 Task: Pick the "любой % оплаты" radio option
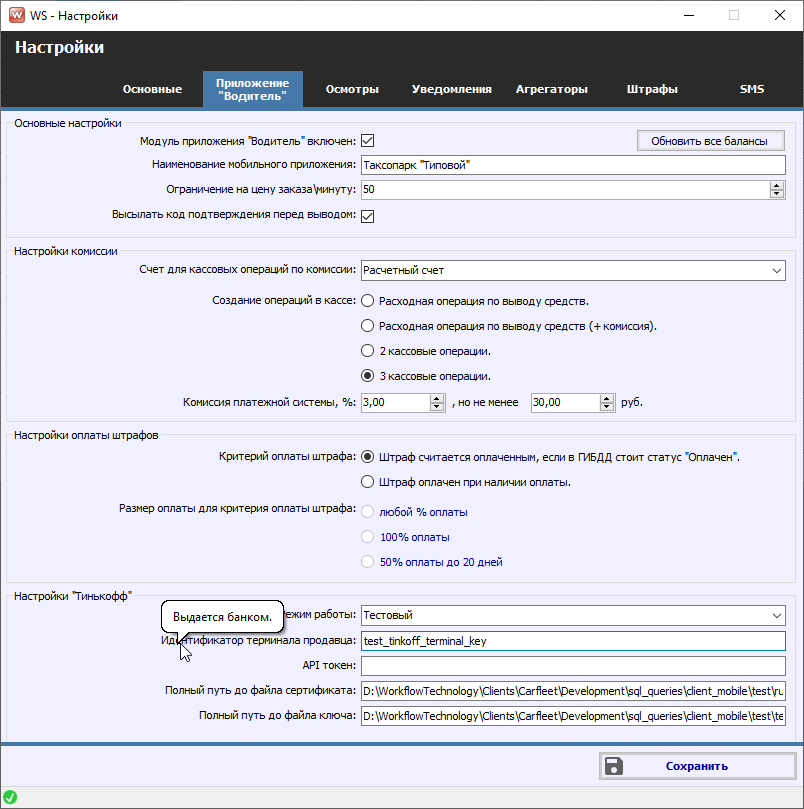coord(367,511)
